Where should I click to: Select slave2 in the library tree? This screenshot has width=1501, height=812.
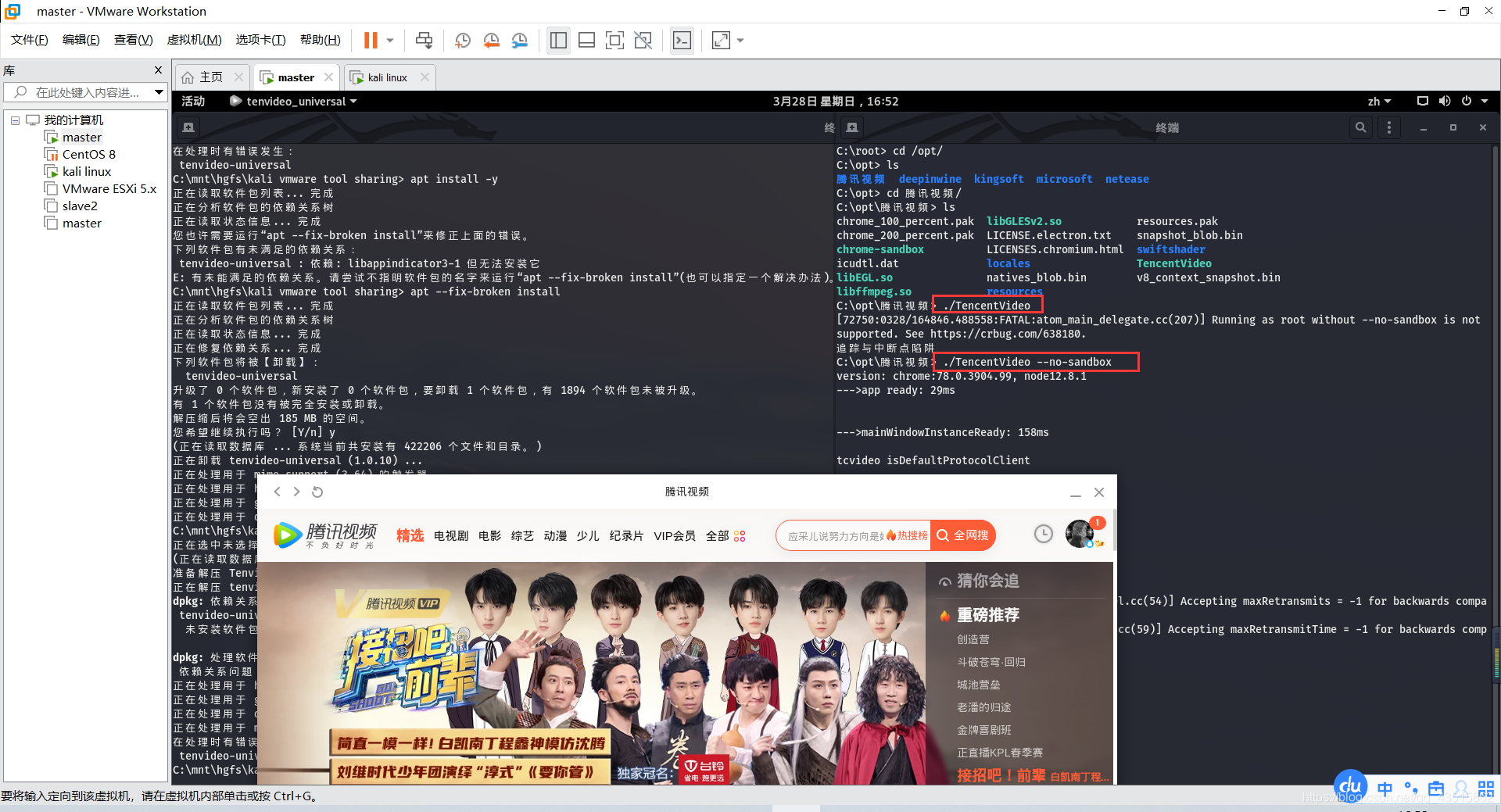80,206
